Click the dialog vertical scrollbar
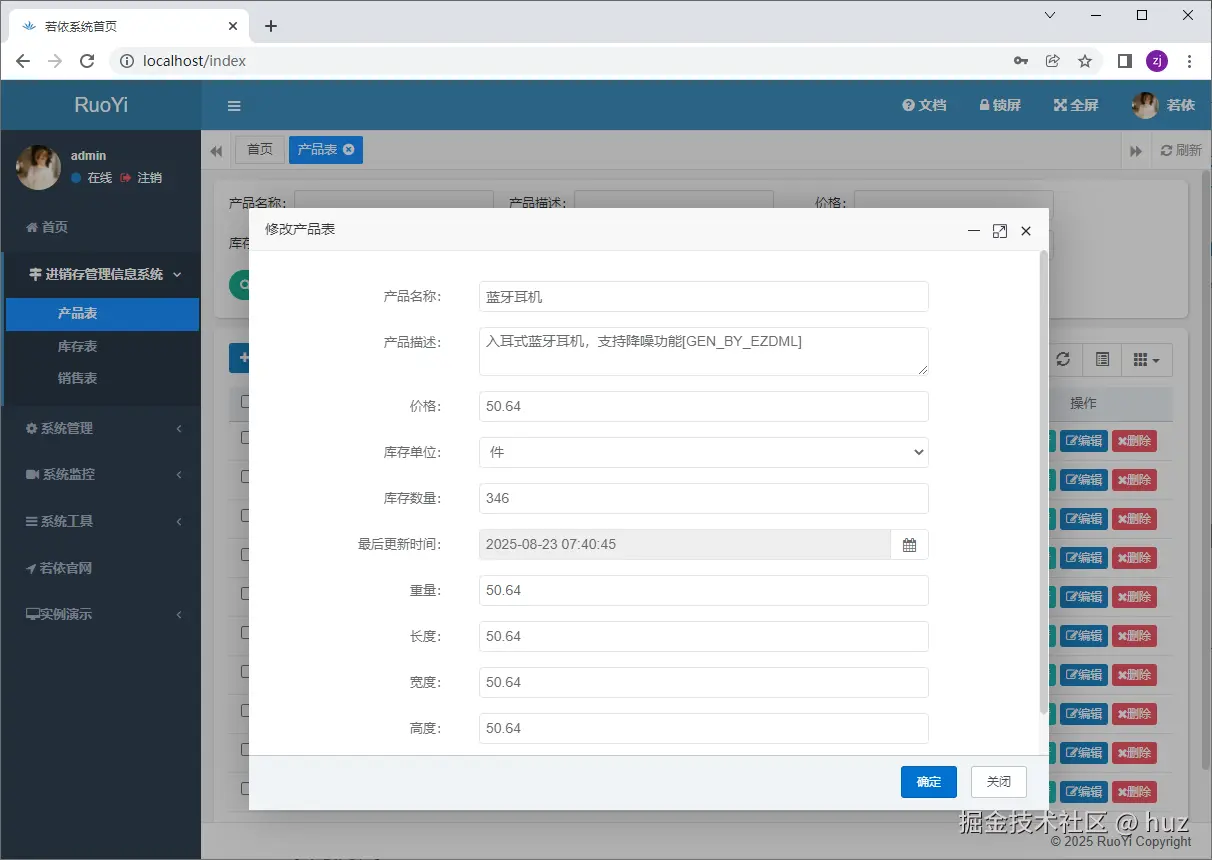Viewport: 1212px width, 860px height. click(x=1044, y=480)
